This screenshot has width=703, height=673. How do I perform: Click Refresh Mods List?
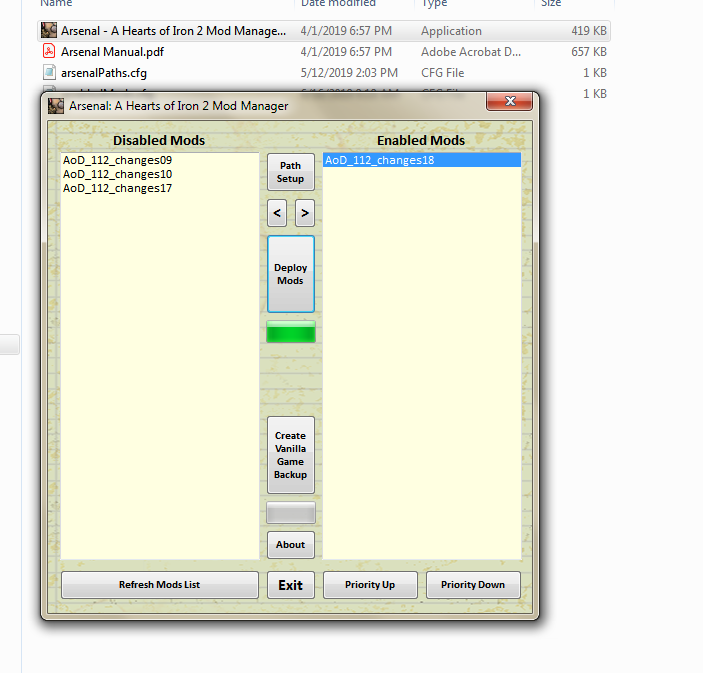(x=160, y=585)
